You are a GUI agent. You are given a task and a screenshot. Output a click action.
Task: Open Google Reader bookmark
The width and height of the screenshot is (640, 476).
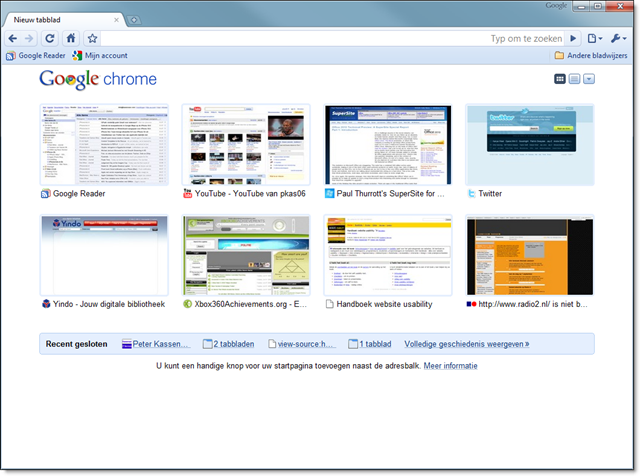[36, 56]
